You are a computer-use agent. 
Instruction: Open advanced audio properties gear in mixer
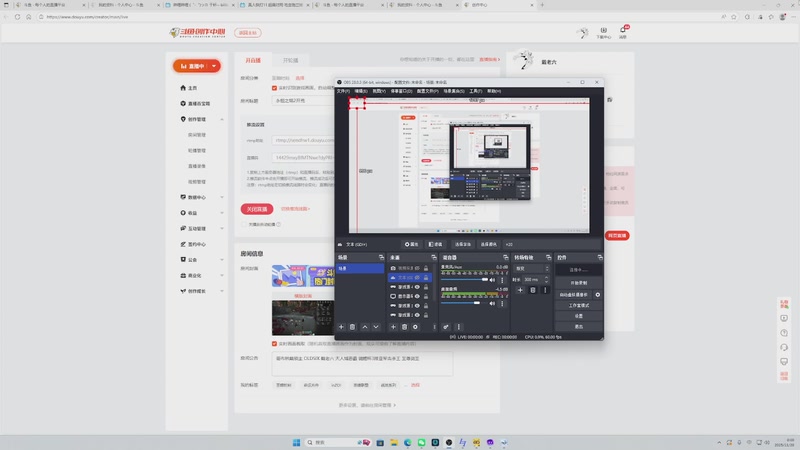446,327
